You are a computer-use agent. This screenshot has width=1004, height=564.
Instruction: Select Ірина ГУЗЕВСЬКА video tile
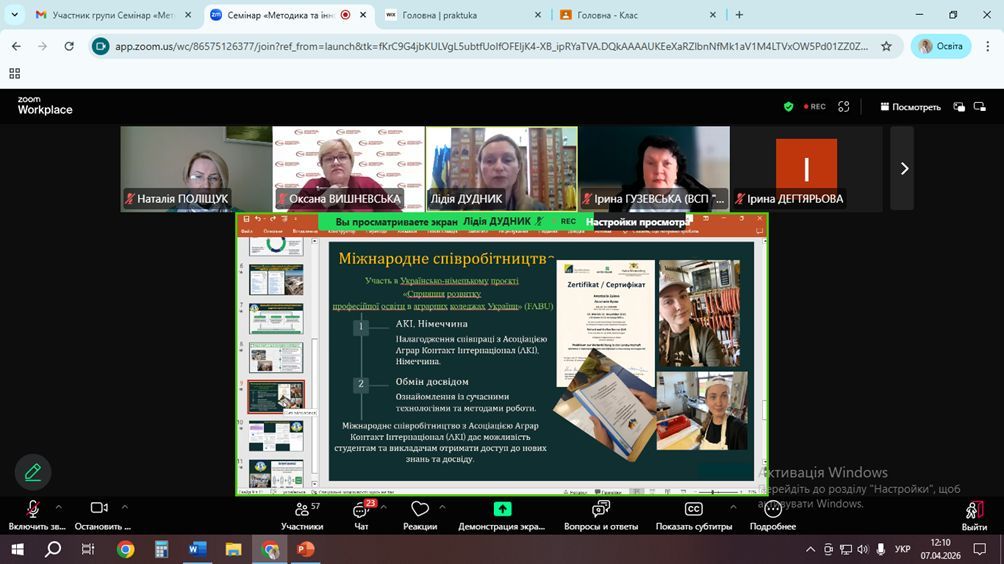[x=654, y=168]
